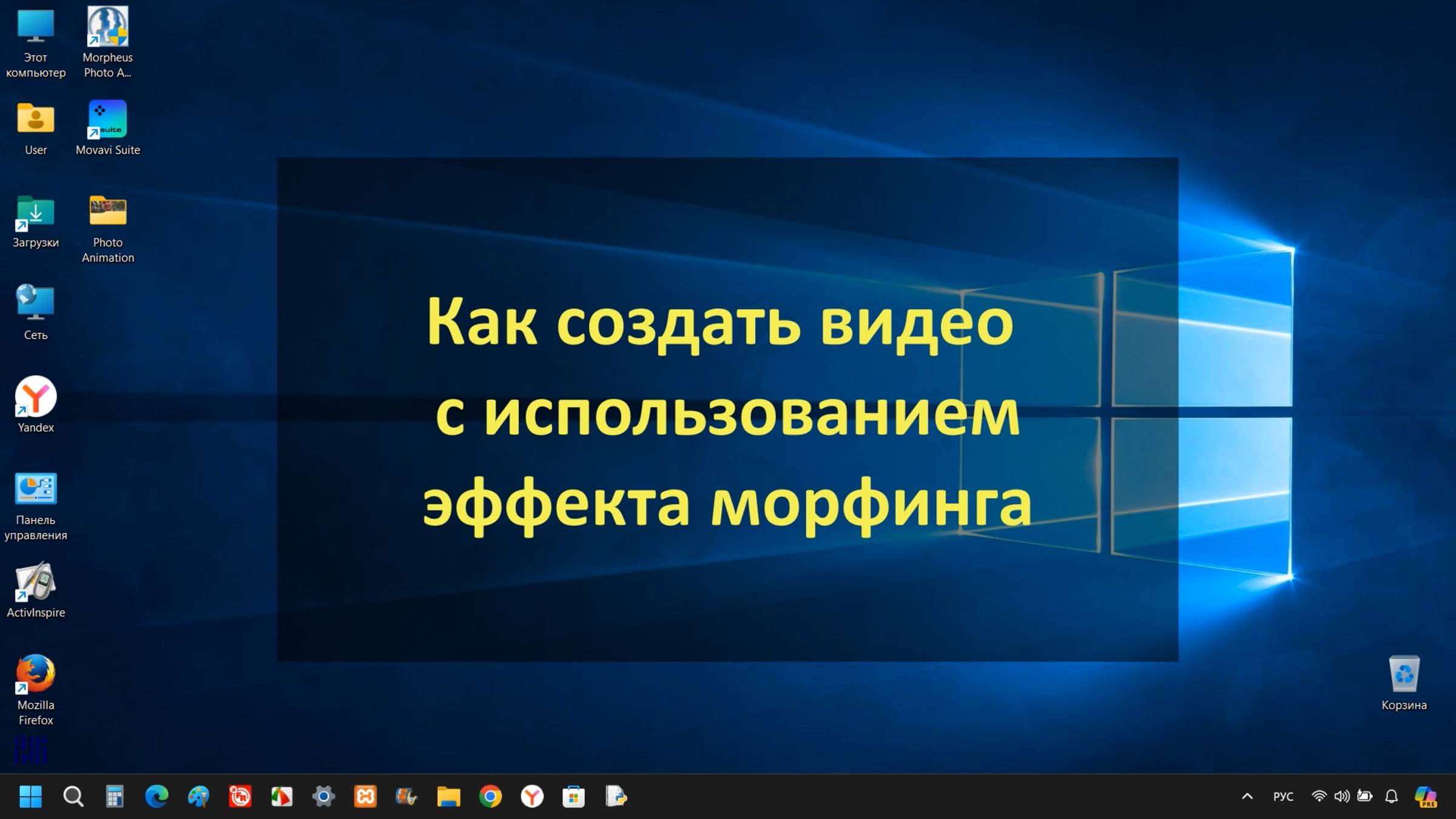Open the User folder on the desktop
Viewport: 1456px width, 819px height.
point(35,117)
